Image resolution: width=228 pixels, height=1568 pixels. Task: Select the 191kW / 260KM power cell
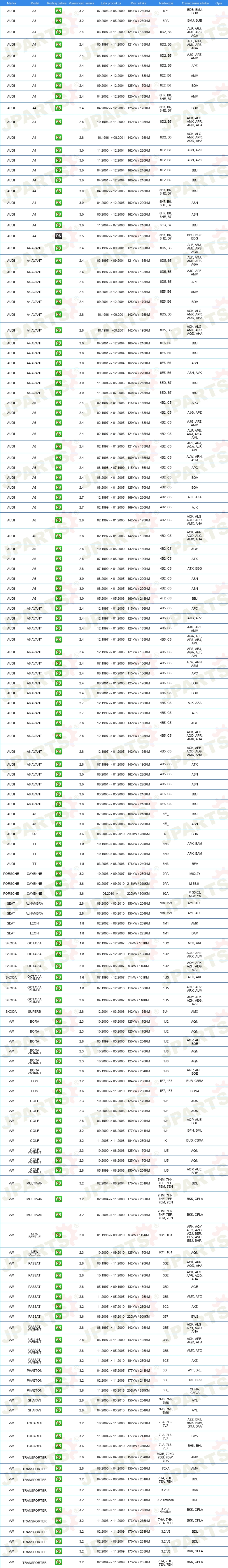tap(138, 1091)
